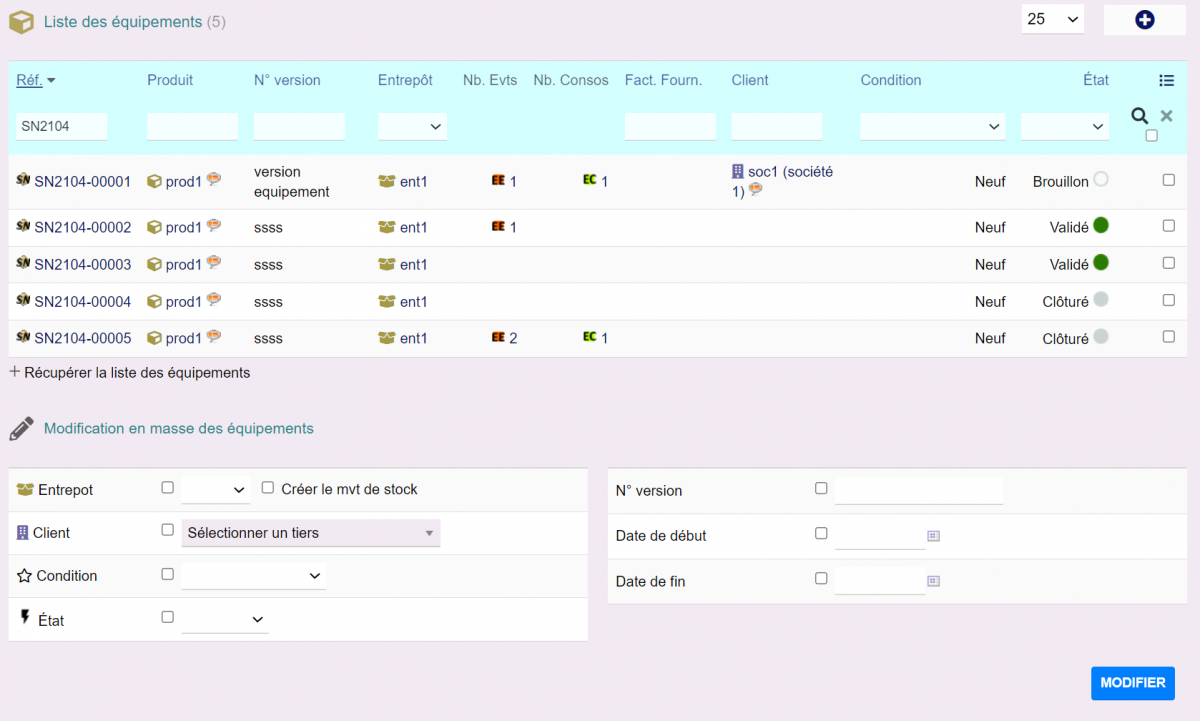Open the calendar picker for "Date de fin"
This screenshot has height=721, width=1200.
(933, 580)
